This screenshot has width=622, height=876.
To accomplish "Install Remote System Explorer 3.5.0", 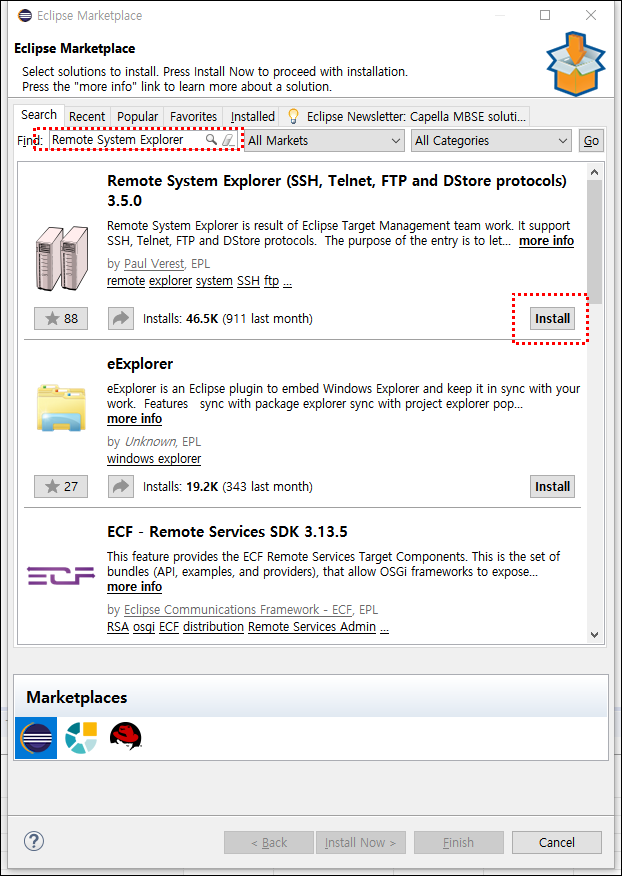I will click(x=552, y=318).
